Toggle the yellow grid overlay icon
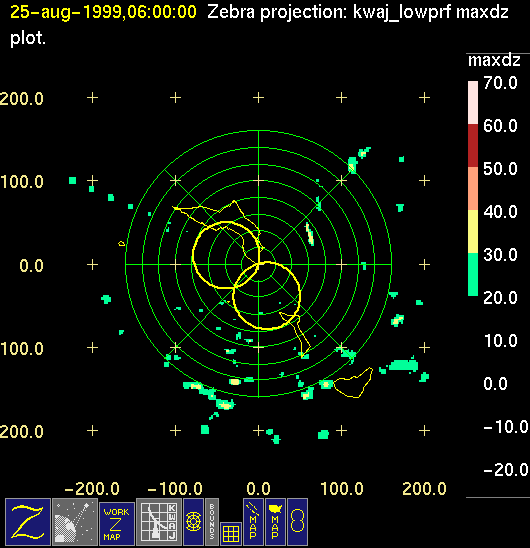This screenshot has height=548, width=530. tap(231, 534)
